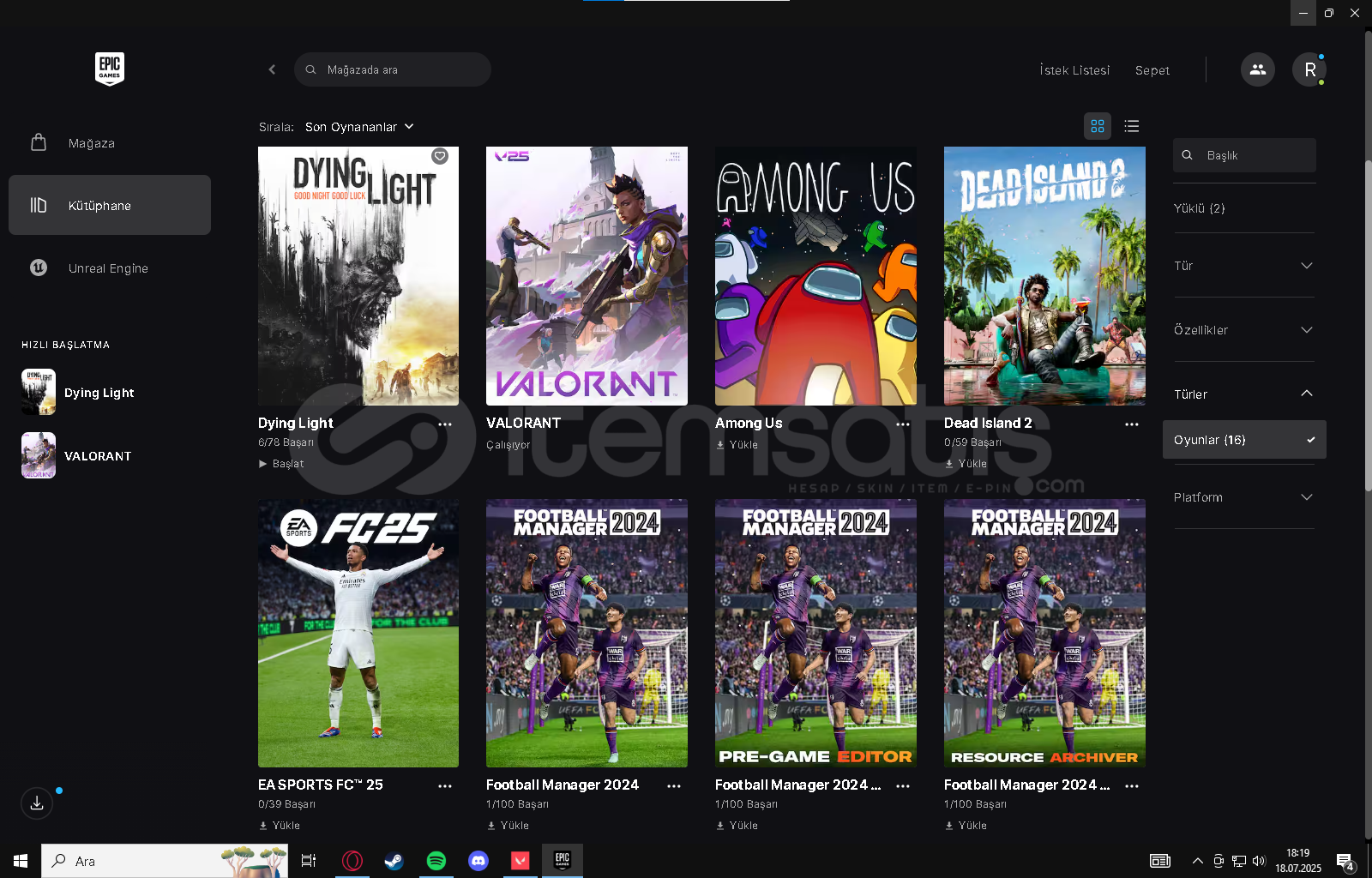
Task: Add Dying Light to favorites heart icon
Action: (440, 156)
